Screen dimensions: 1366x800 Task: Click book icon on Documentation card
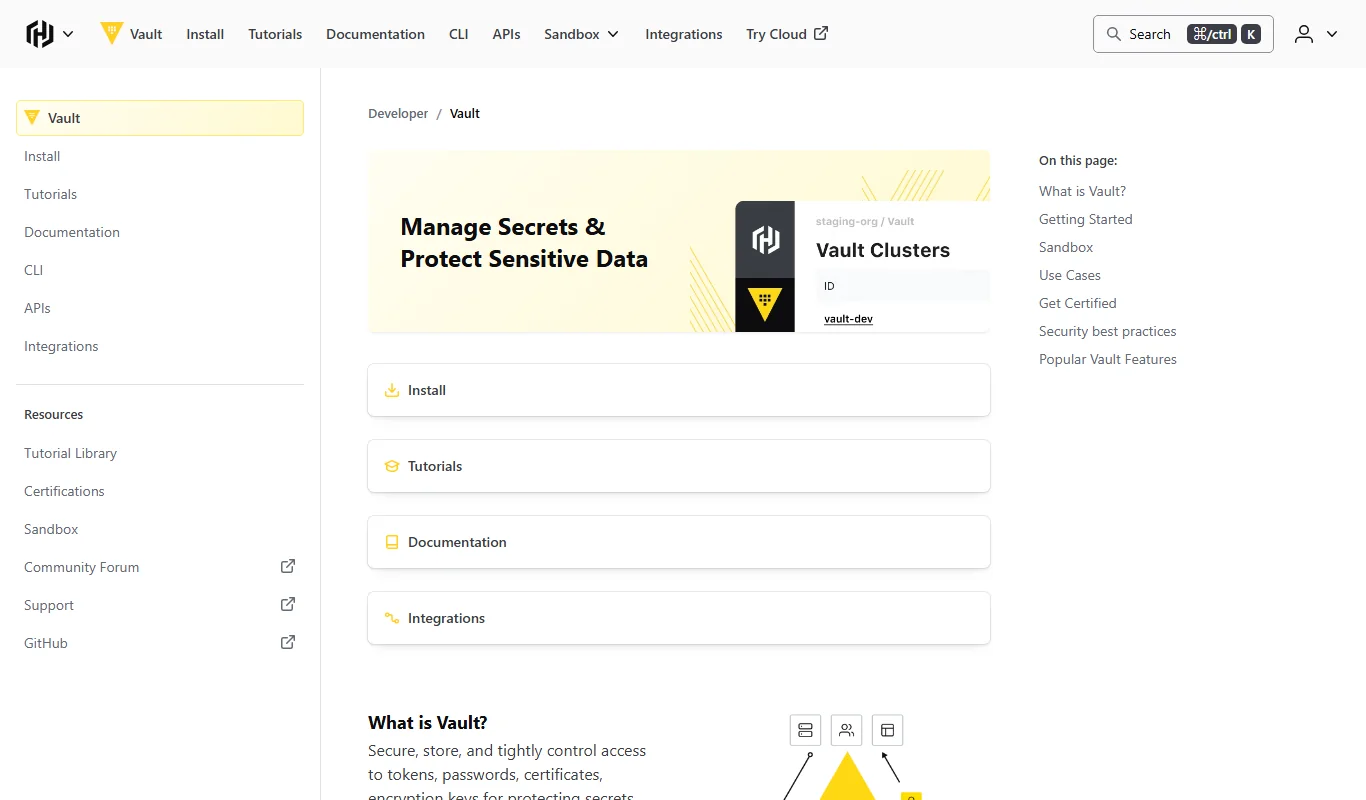[392, 542]
